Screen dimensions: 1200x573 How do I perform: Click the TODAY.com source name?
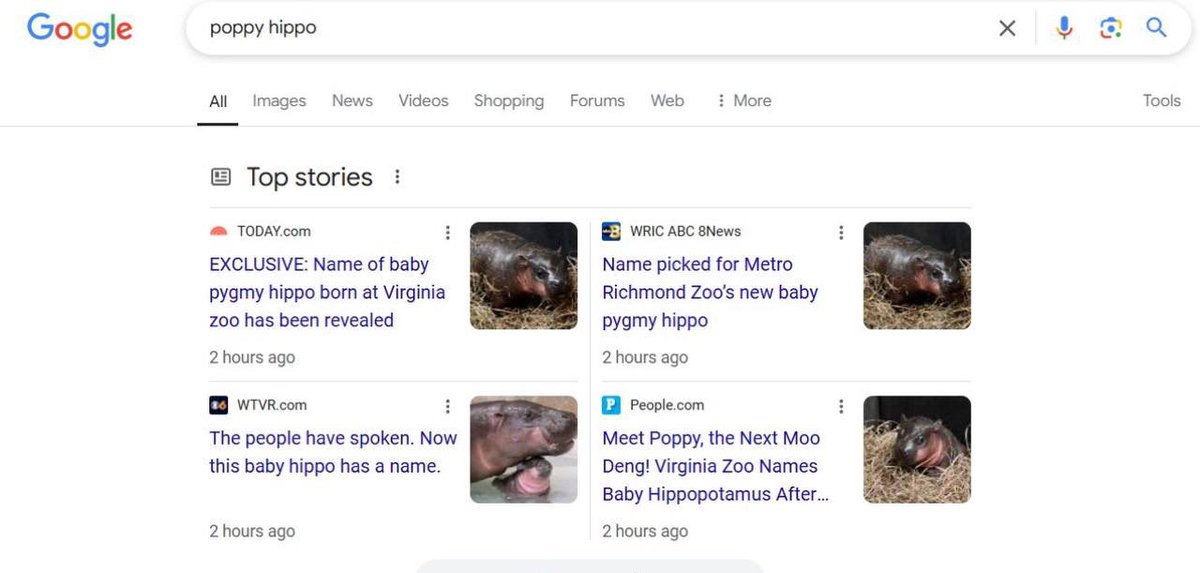pyautogui.click(x=274, y=231)
